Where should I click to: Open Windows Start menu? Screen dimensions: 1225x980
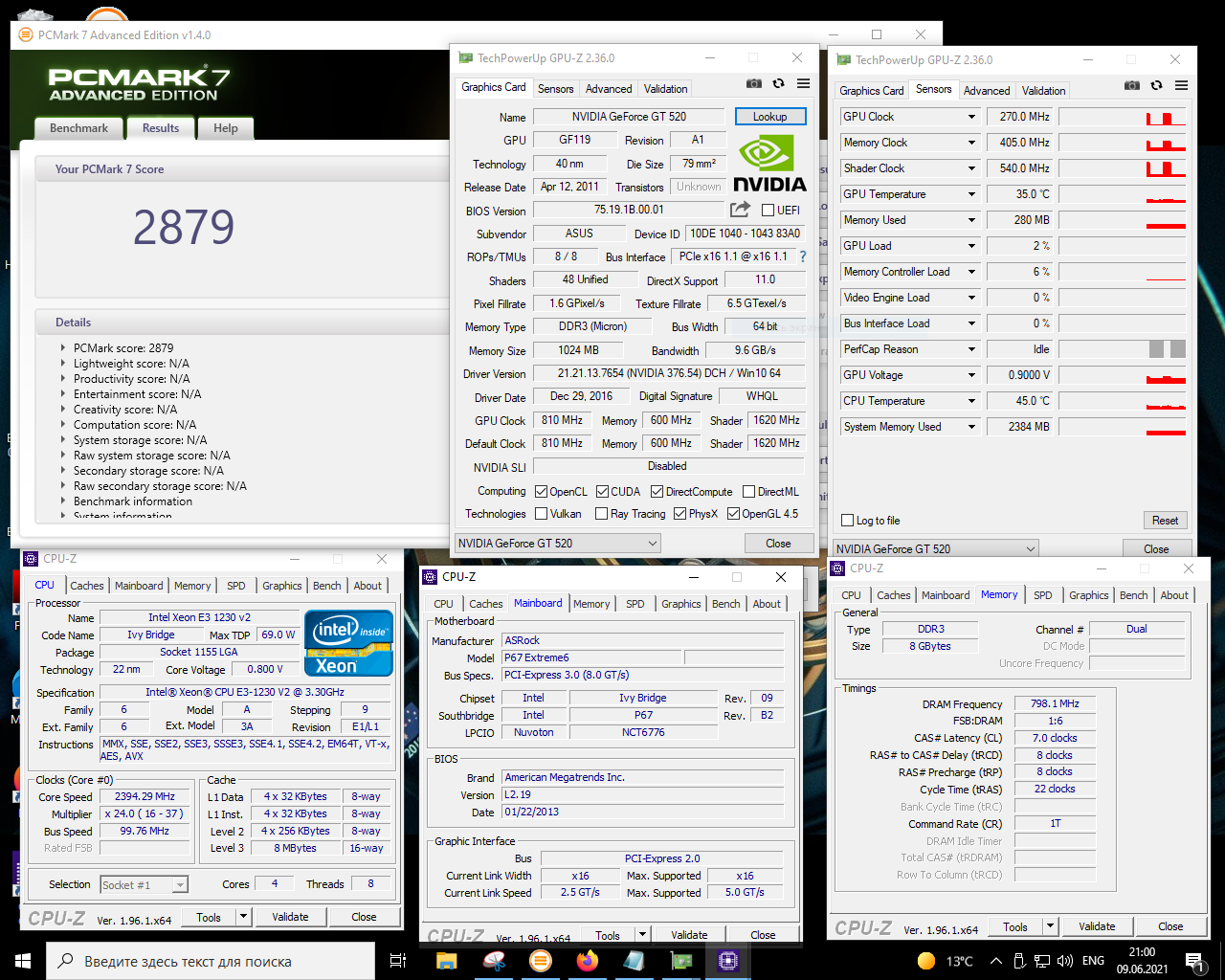coord(23,961)
